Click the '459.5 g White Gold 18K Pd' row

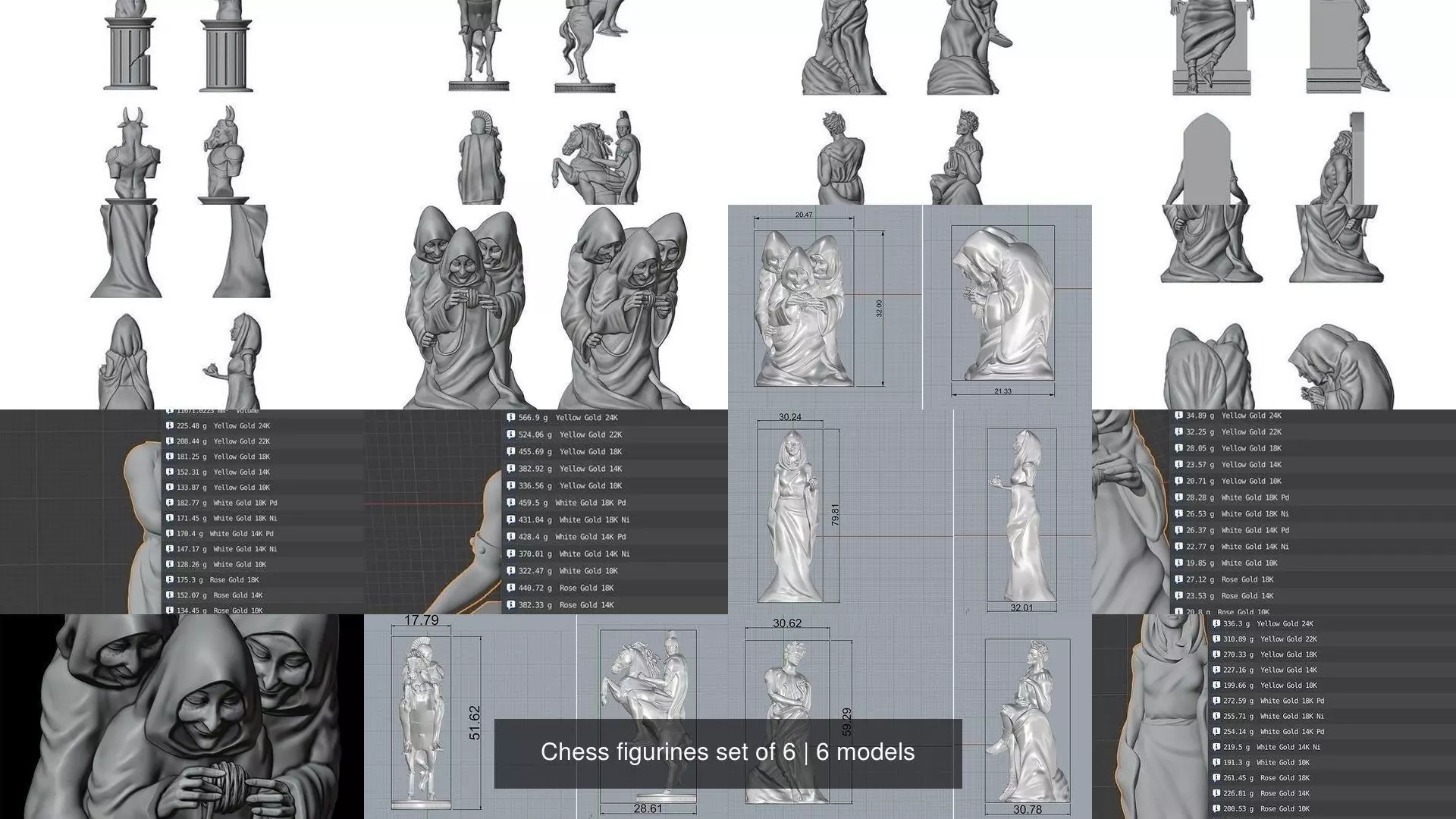pos(616,503)
